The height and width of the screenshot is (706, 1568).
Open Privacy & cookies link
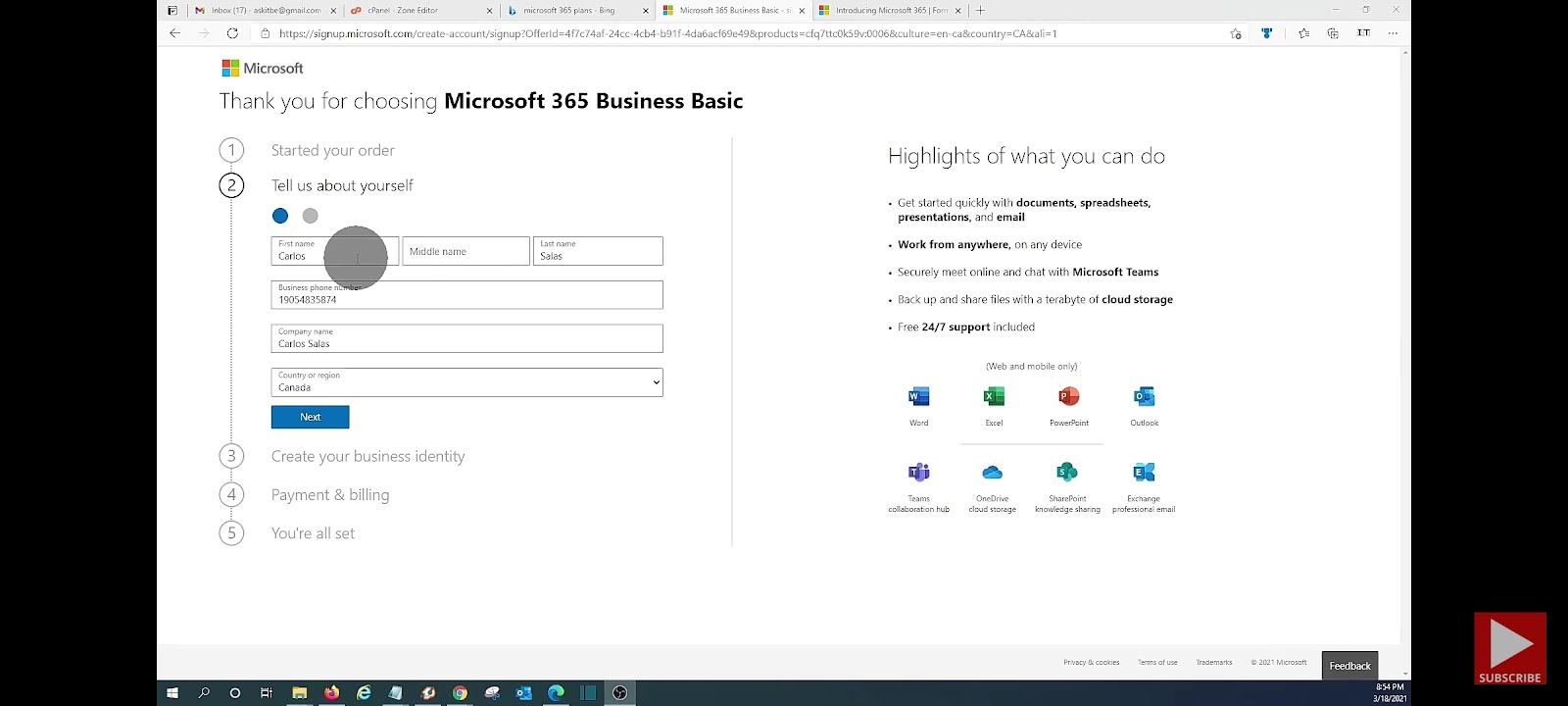point(1092,663)
